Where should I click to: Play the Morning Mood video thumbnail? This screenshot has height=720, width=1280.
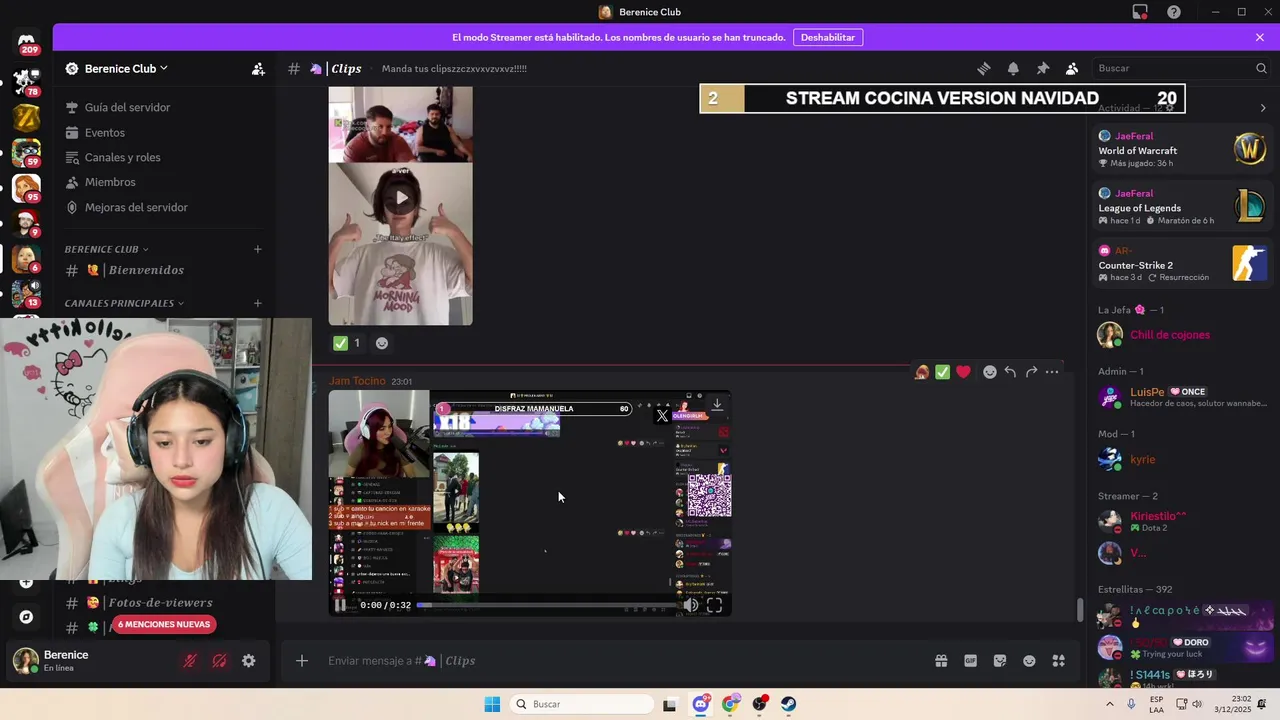[401, 198]
